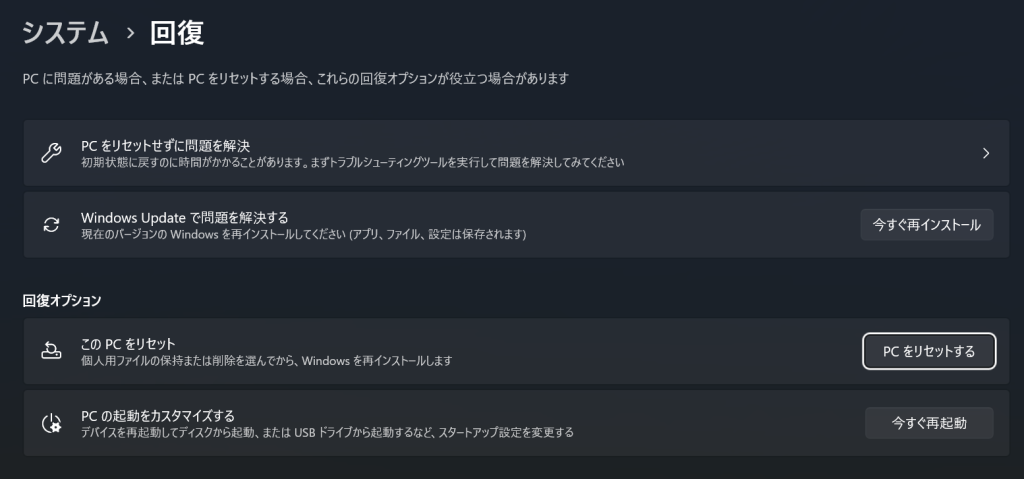1024x479 pixels.
Task: Click the breadcrumb separator arrow after システム
Action: point(129,34)
